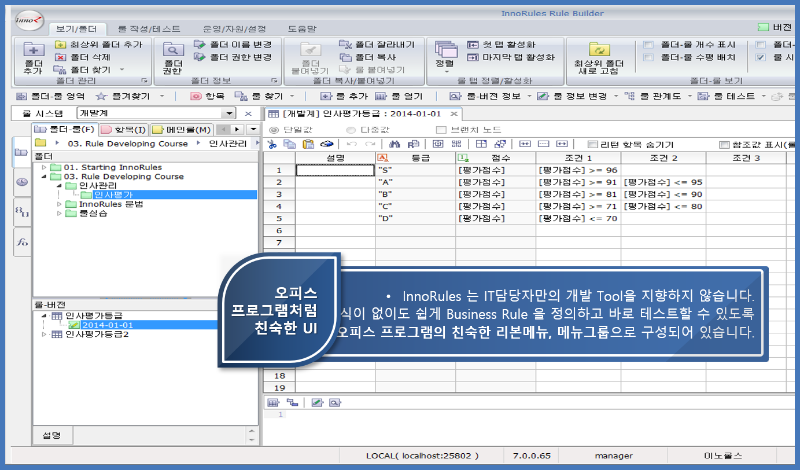
Task: Collapse 03. Rule Developing Course folder
Action: [44, 177]
